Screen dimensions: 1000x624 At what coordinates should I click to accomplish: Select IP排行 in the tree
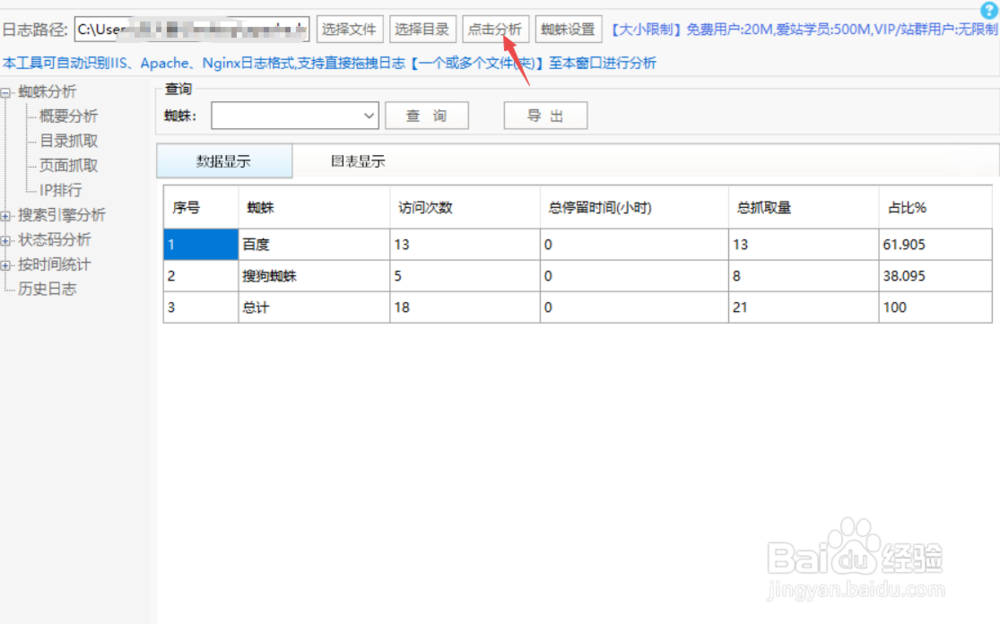click(x=61, y=190)
